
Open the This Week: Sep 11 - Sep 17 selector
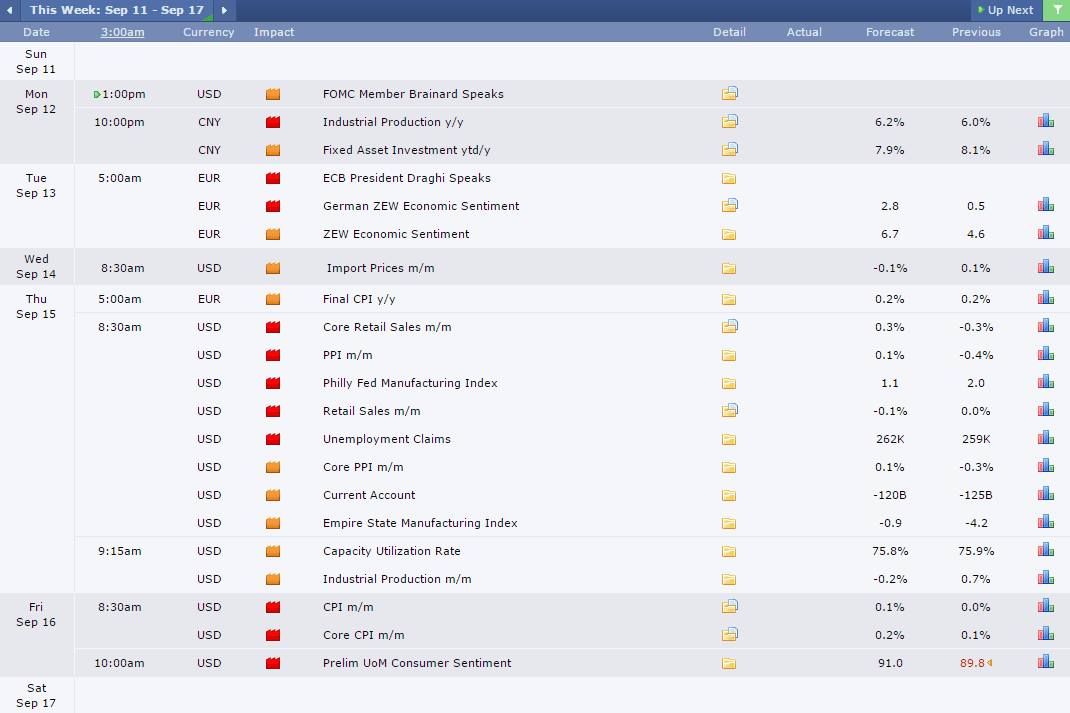tap(117, 10)
